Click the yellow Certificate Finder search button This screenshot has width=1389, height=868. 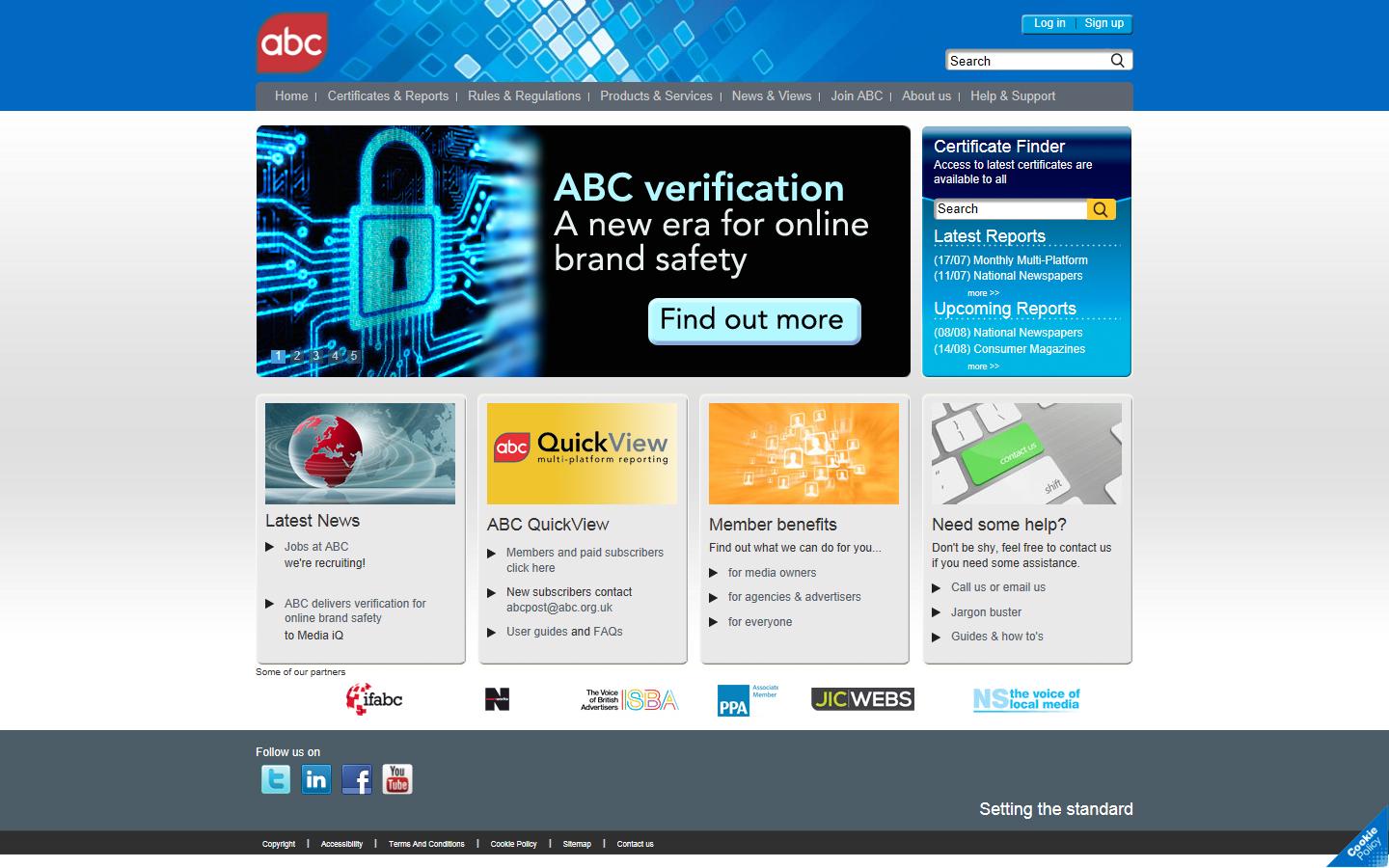pos(1101,209)
